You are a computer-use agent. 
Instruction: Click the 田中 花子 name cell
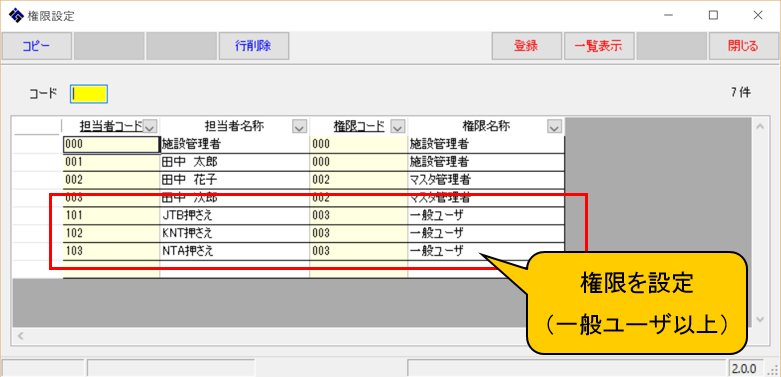(235, 180)
